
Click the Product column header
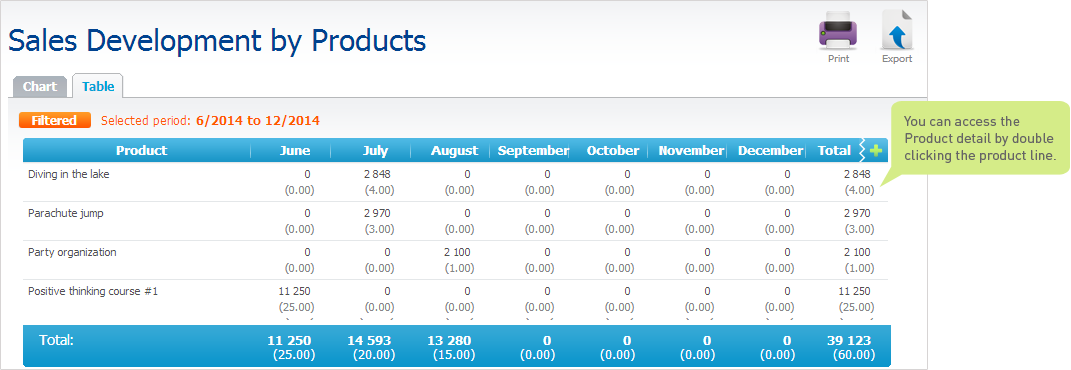pos(141,151)
